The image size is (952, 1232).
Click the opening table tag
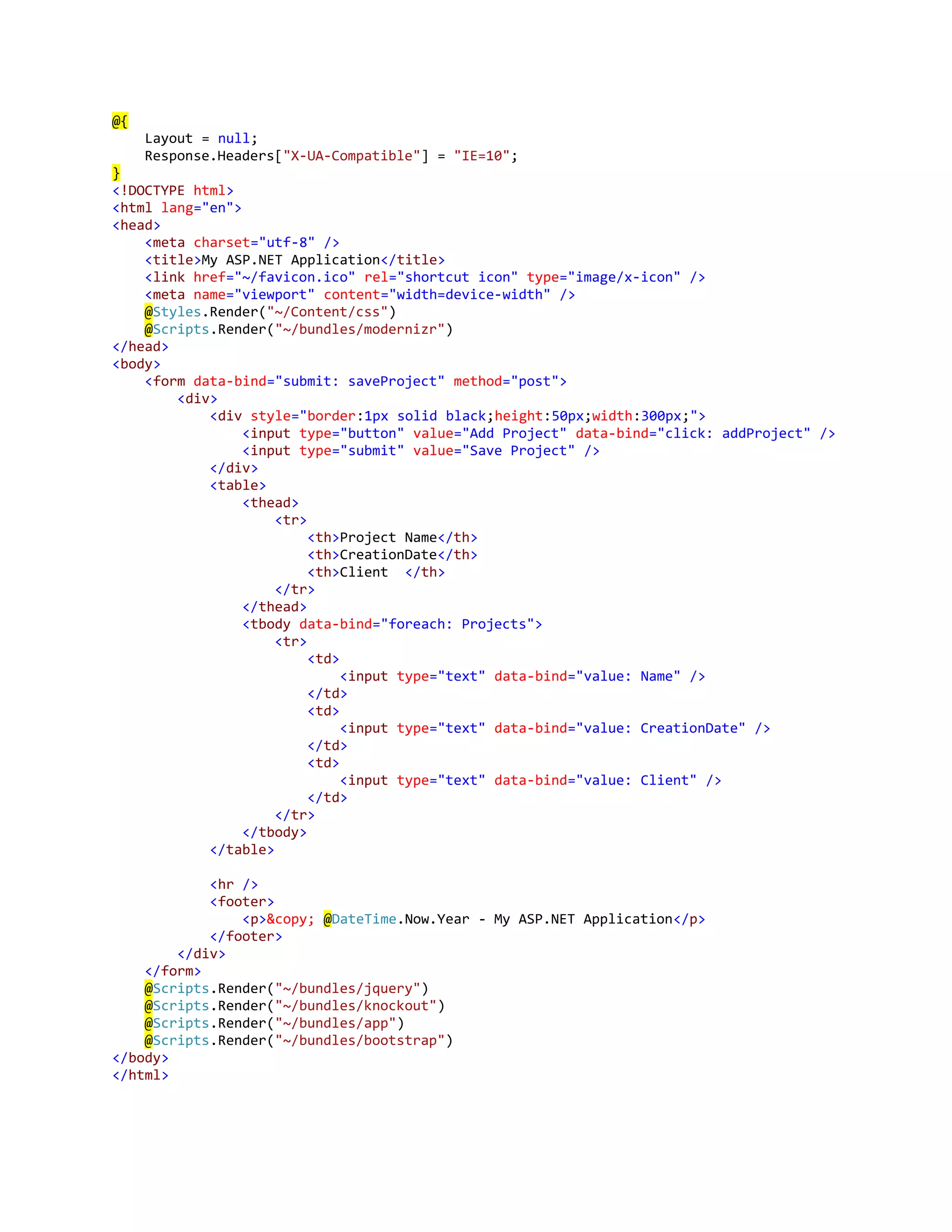click(x=238, y=485)
